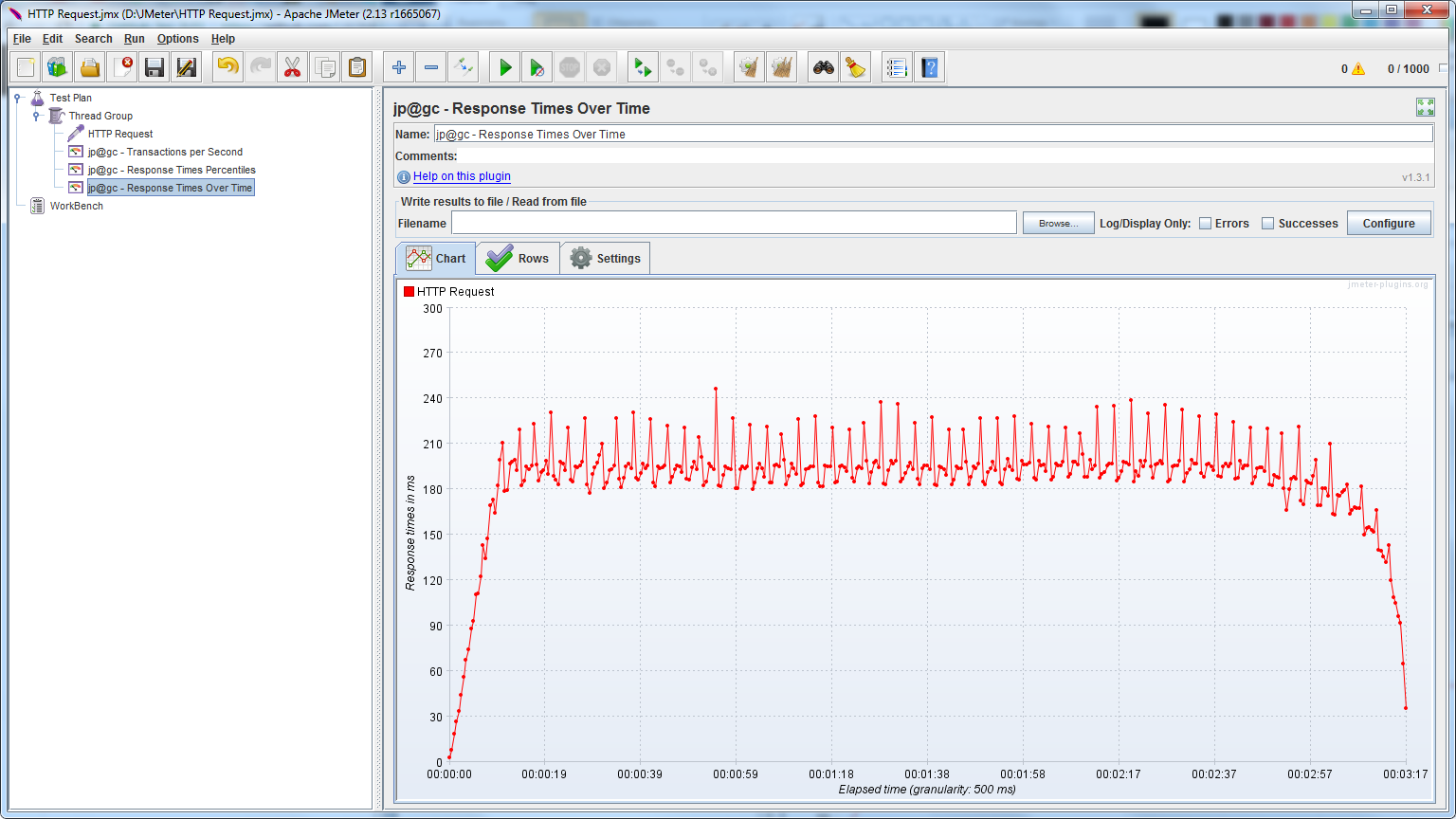Click the Search binoculars icon

pyautogui.click(x=824, y=67)
